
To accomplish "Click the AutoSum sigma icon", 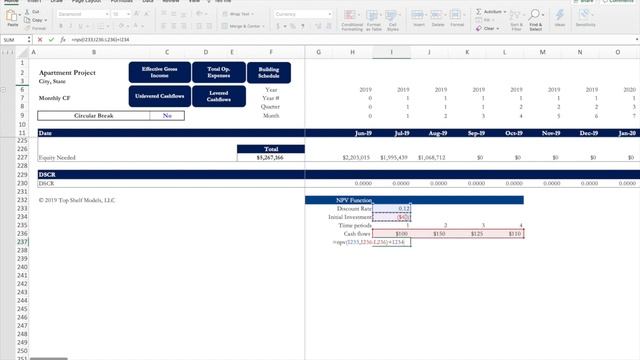I will point(479,12).
